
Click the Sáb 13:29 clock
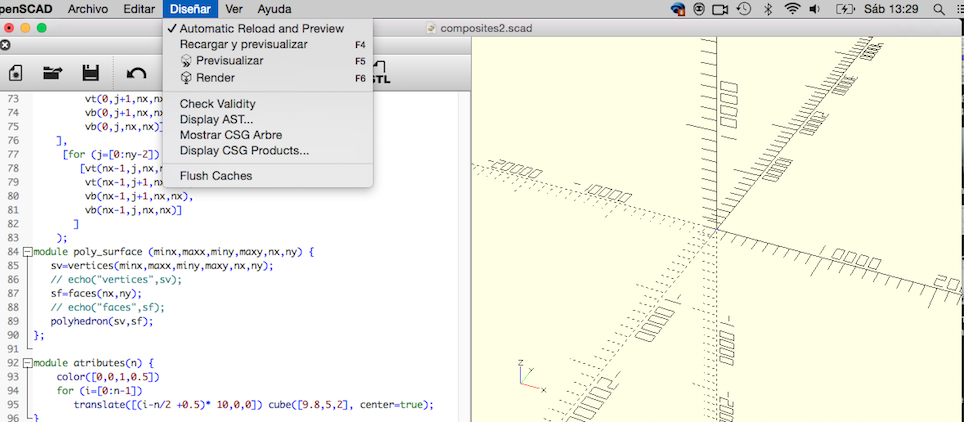pos(891,9)
